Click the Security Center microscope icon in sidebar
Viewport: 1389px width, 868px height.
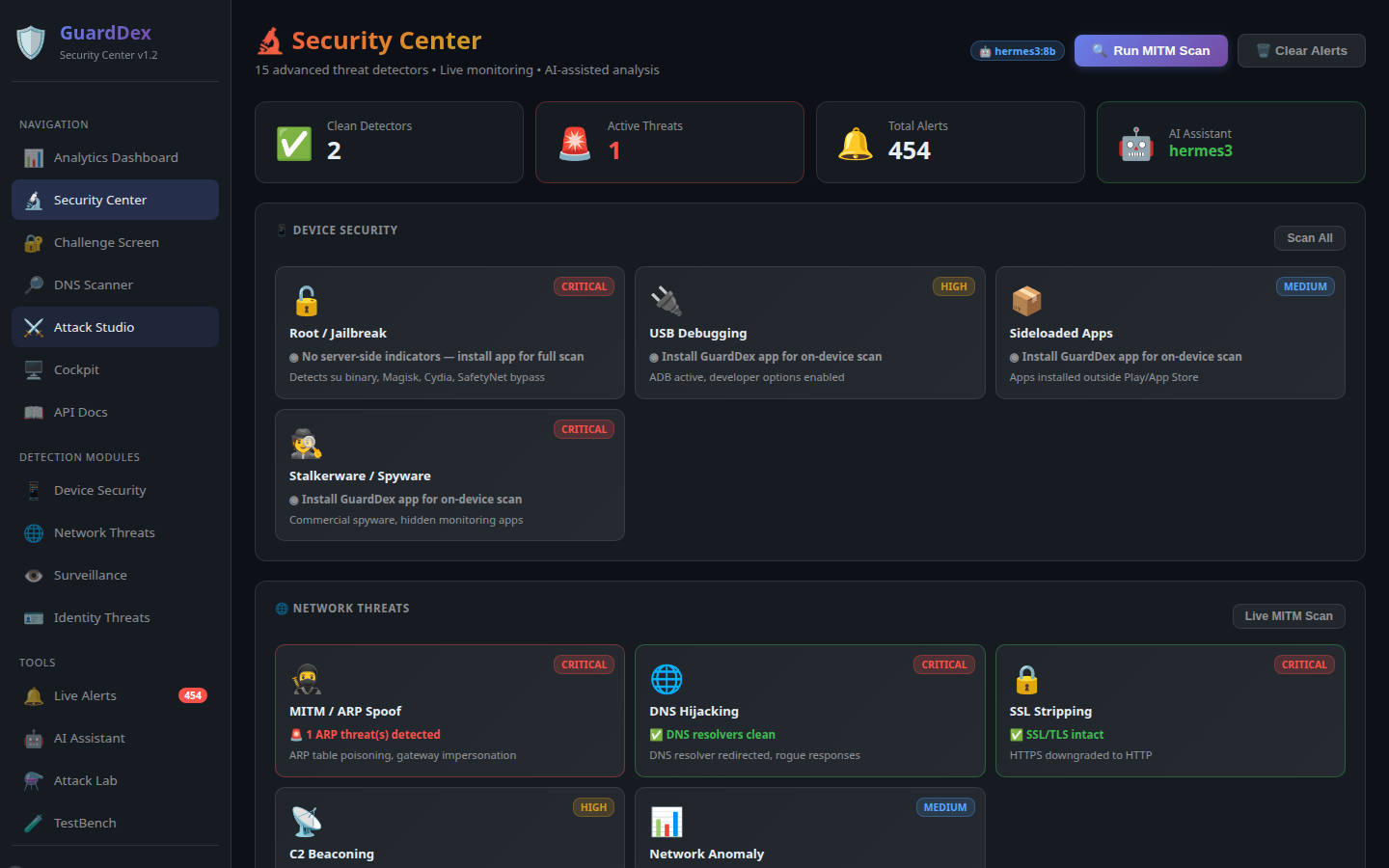(x=34, y=201)
